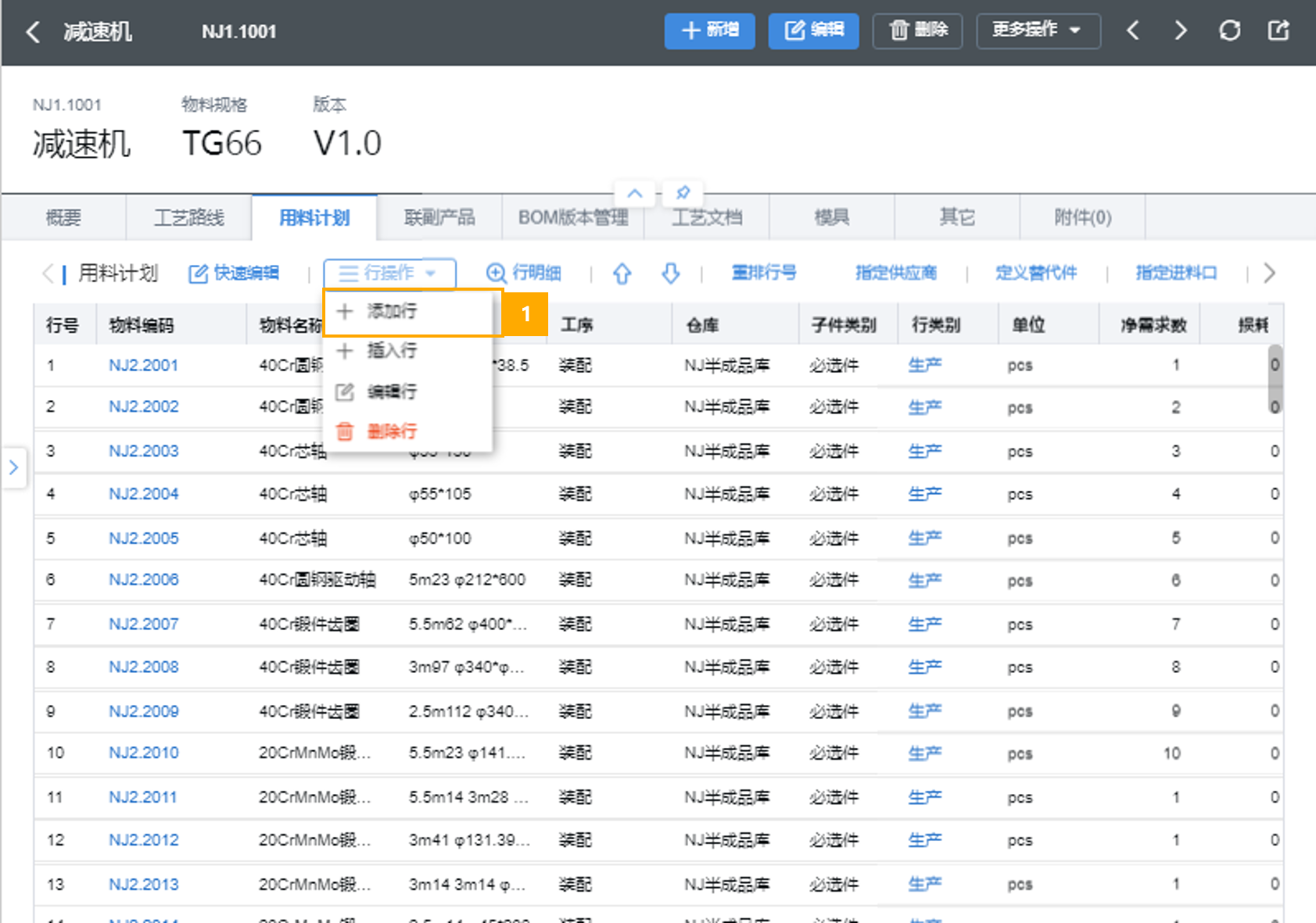
Task: Open material link NJ2.2010
Action: (x=143, y=753)
